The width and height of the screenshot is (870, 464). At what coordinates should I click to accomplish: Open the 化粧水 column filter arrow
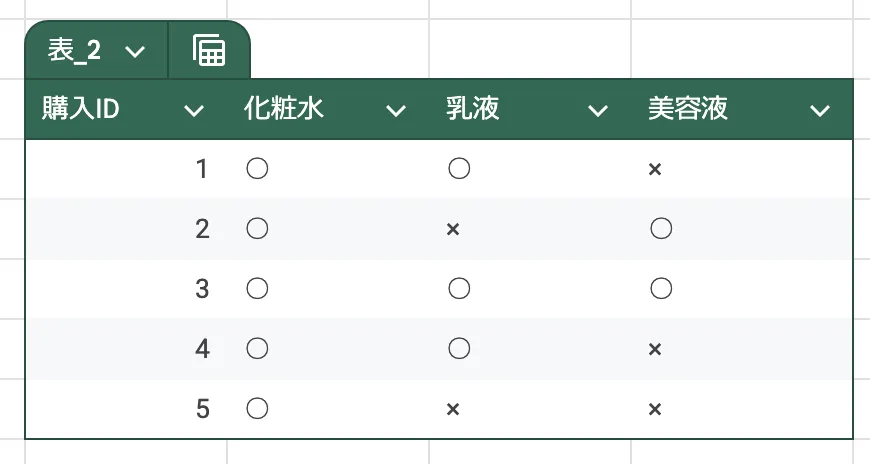(396, 110)
